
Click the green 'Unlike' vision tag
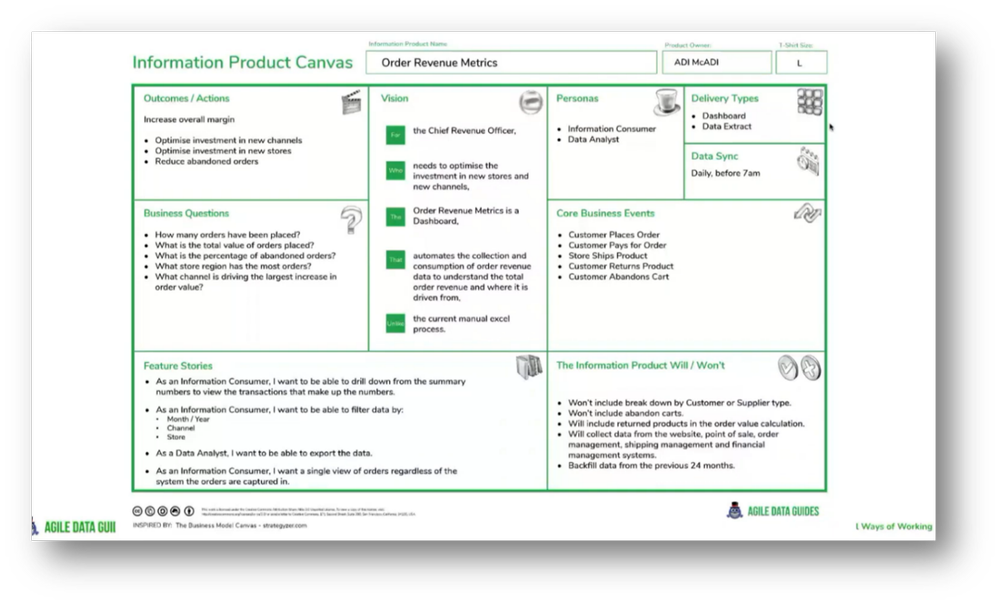[395, 324]
